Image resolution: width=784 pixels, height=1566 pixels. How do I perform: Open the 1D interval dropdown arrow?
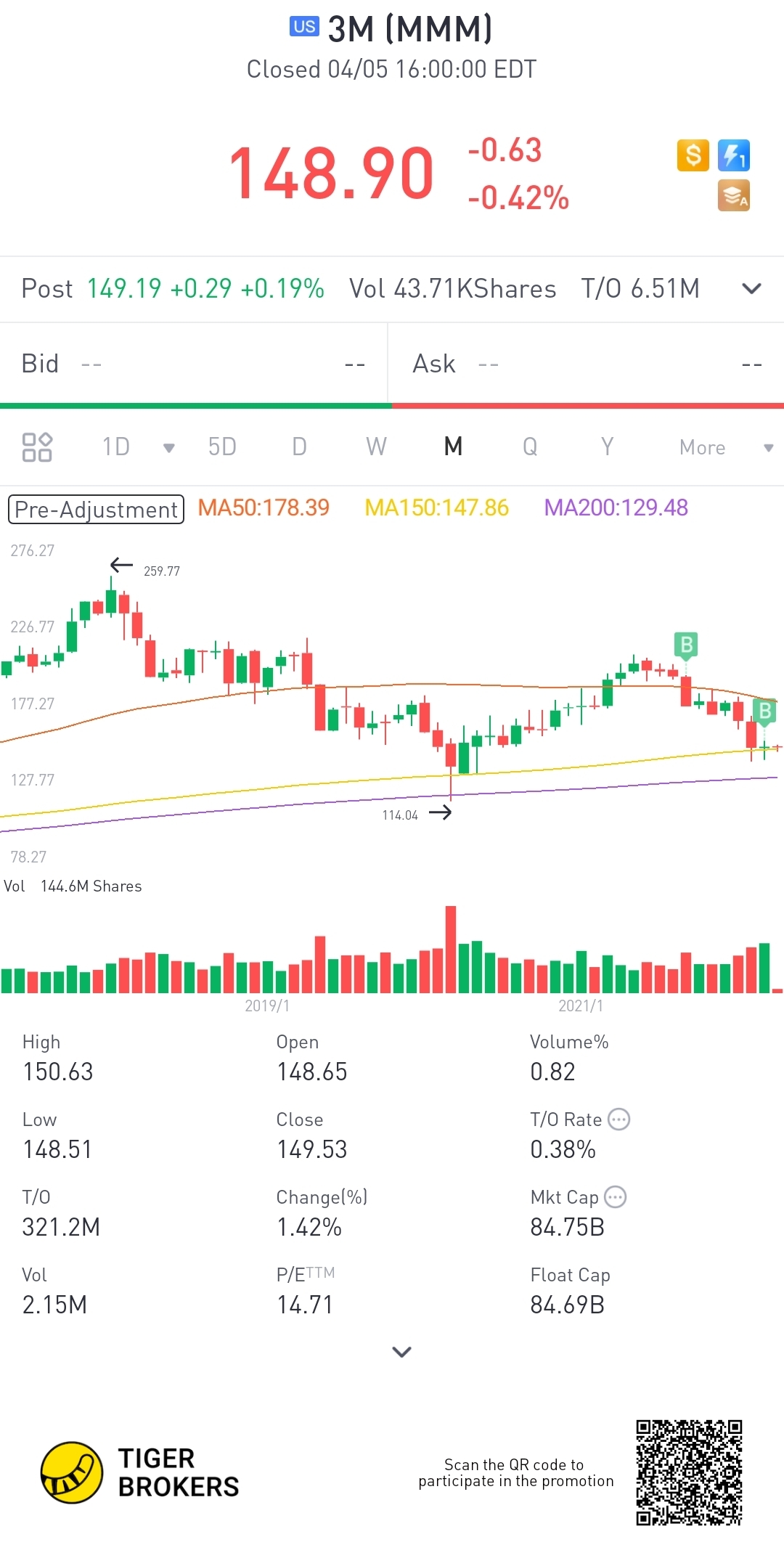169,448
